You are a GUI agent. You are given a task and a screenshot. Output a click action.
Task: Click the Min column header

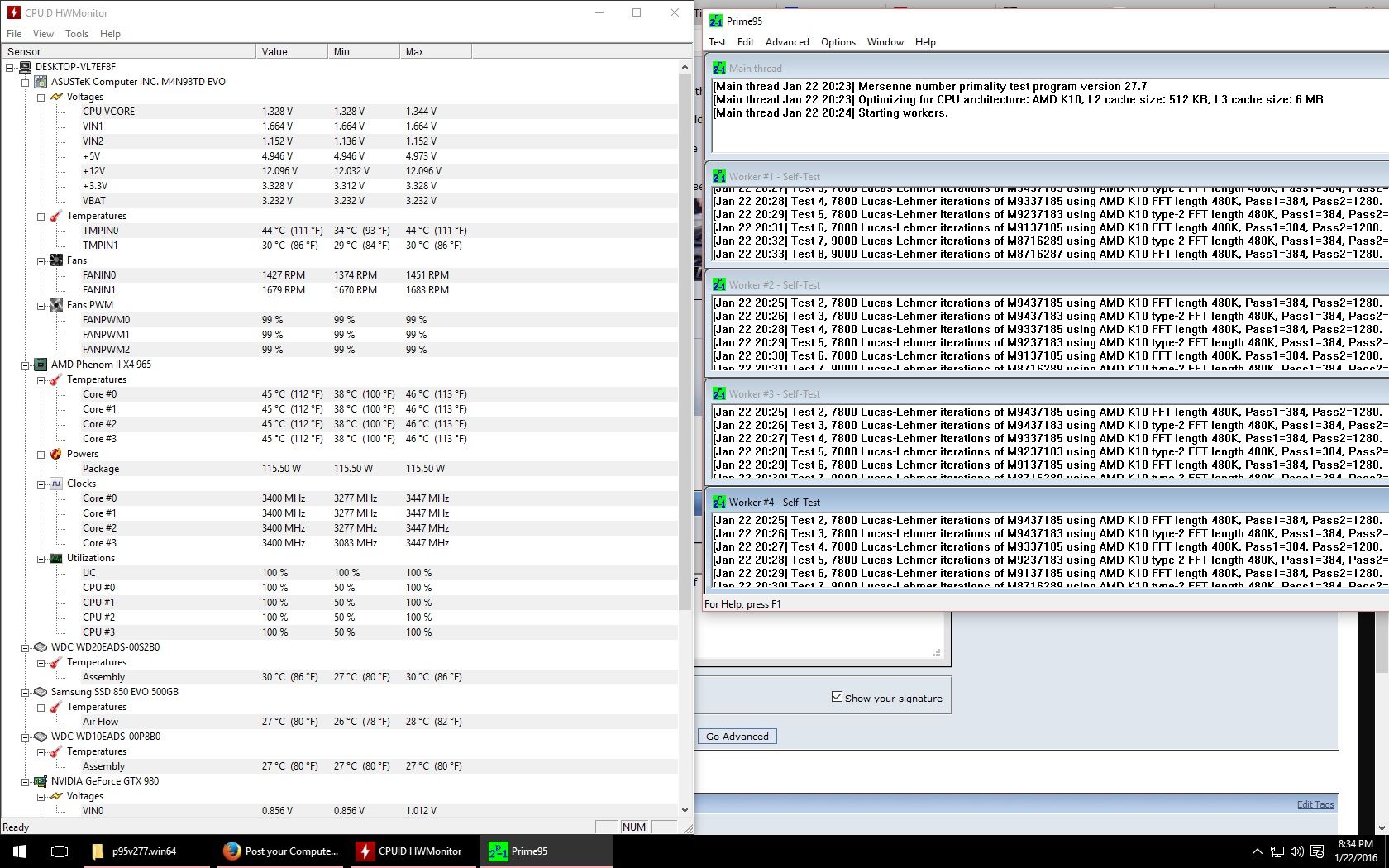[x=364, y=51]
